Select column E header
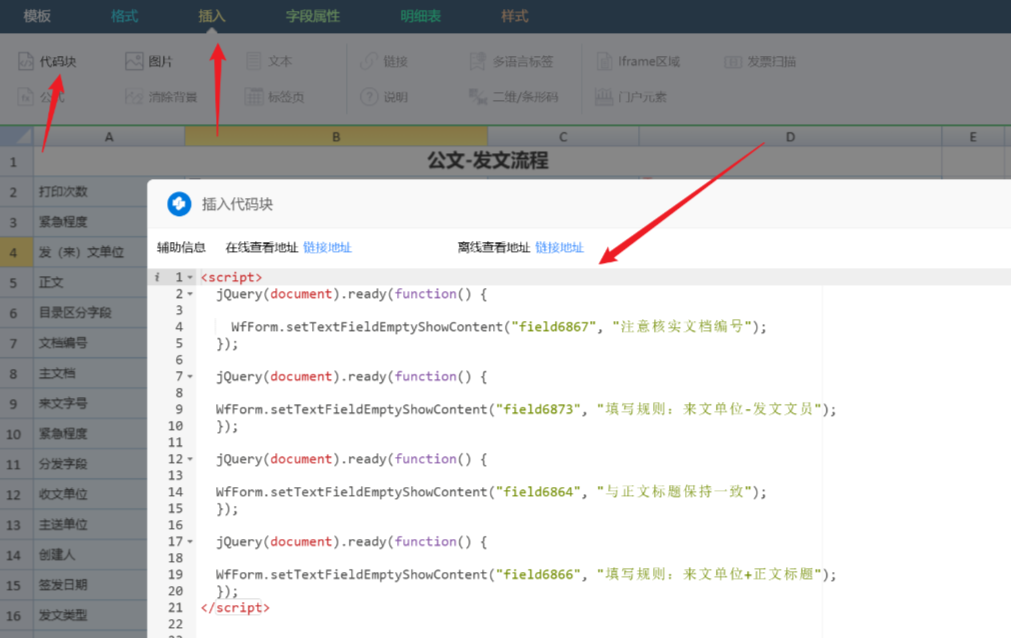The image size is (1011, 638). coord(973,137)
